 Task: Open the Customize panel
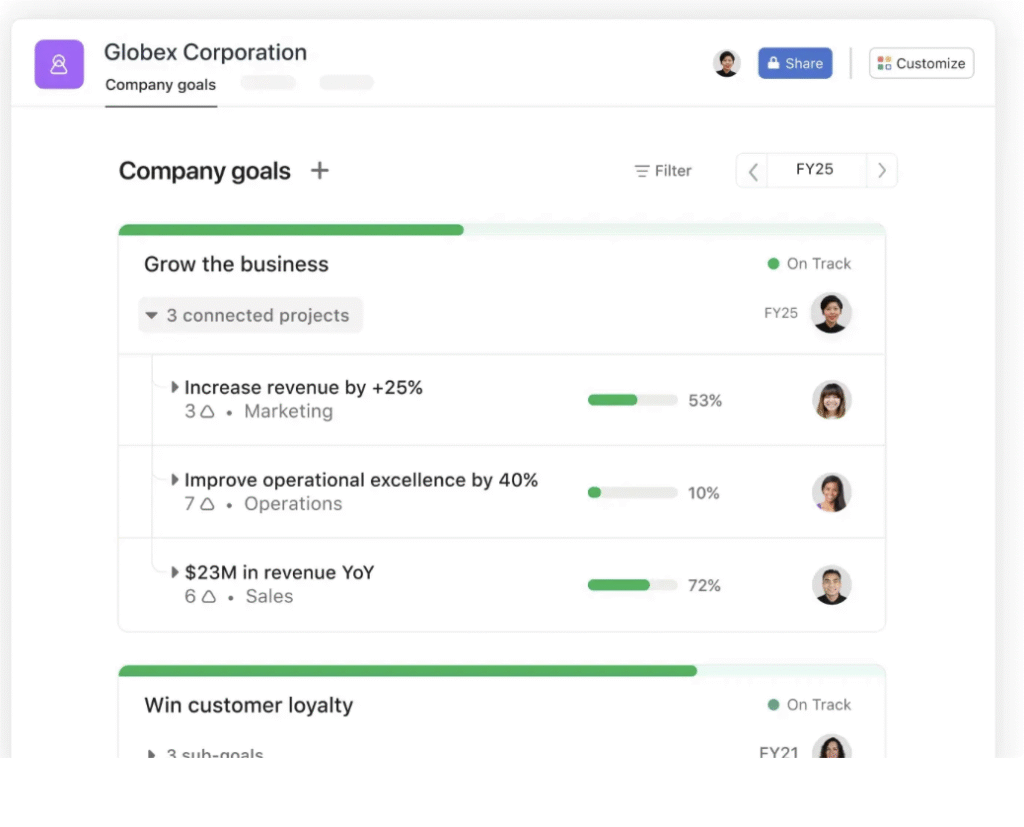(x=921, y=63)
